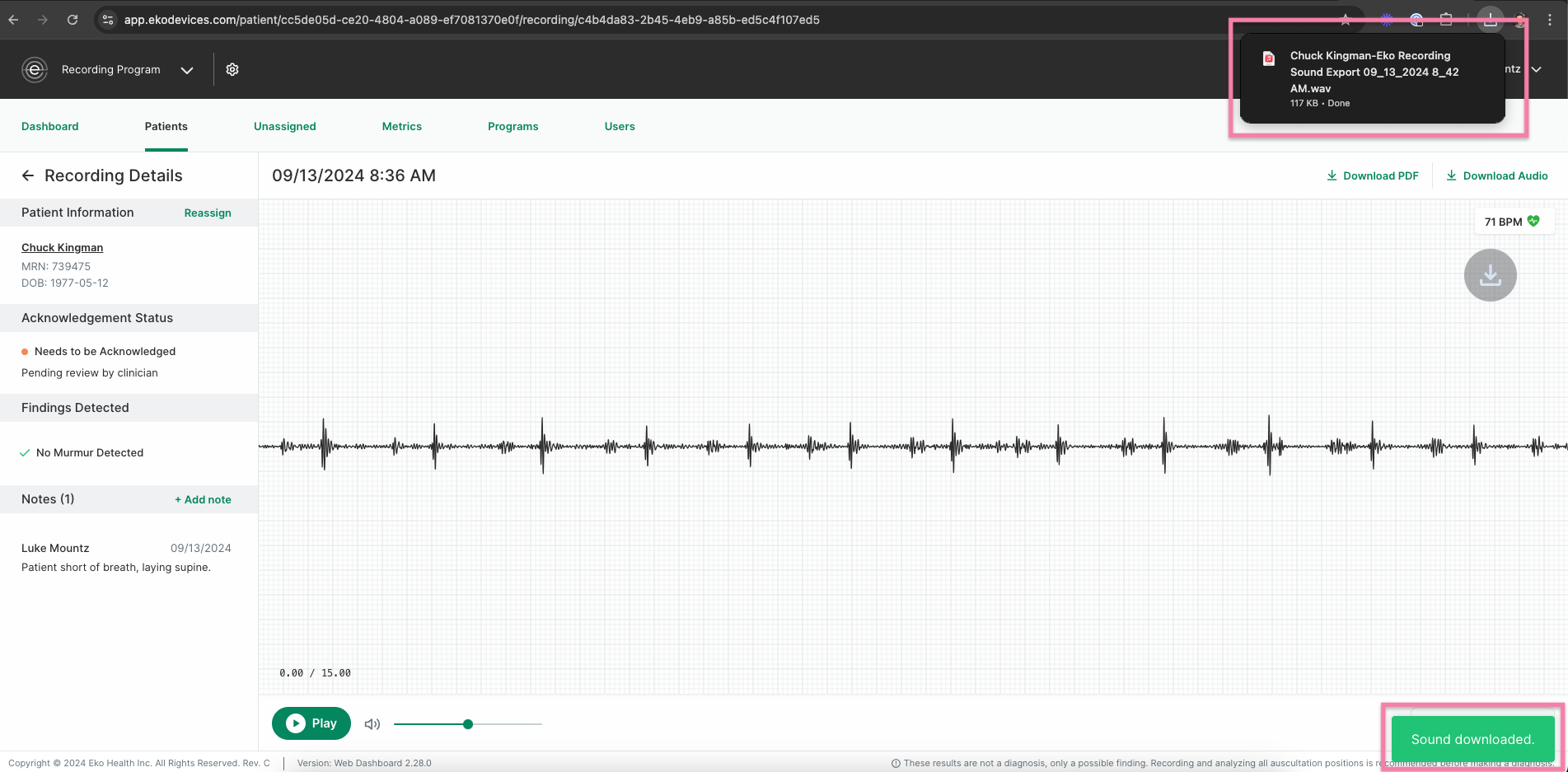Screen dimensions: 1568x772
Task: Click the browser address bar URL
Action: [x=472, y=20]
